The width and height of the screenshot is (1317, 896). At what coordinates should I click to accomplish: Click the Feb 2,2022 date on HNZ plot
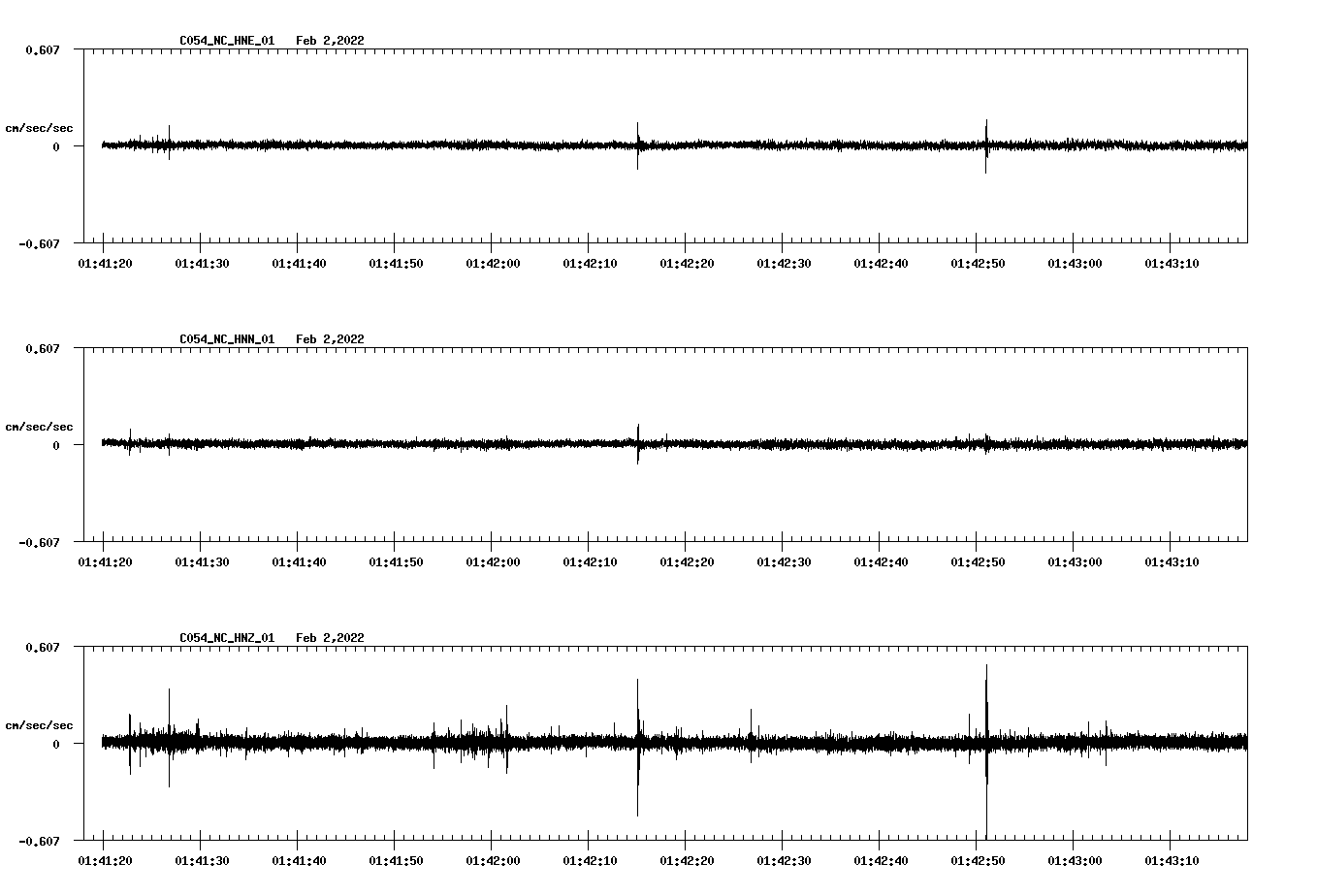click(x=330, y=638)
